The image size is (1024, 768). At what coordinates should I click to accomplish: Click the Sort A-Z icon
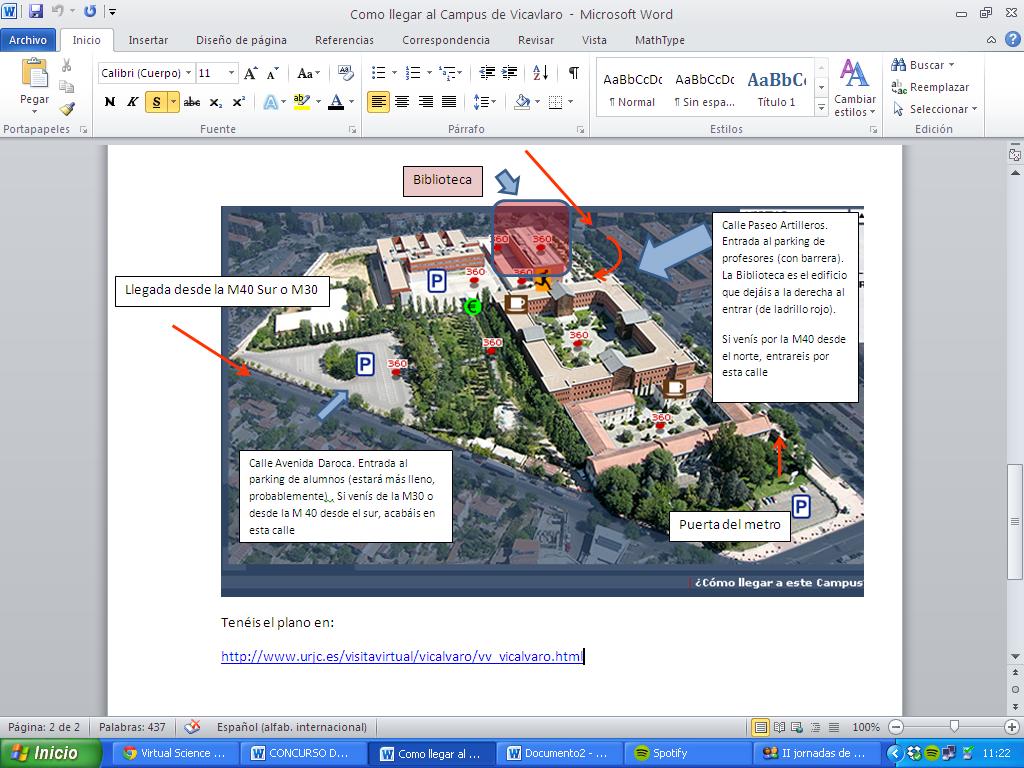[540, 73]
